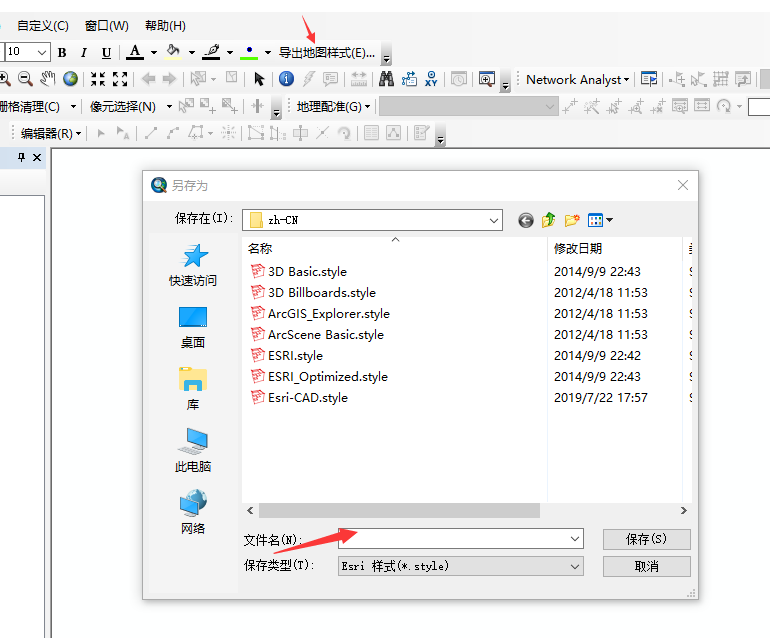Sort files by the 名称 column header
Screen dimensions: 770x638
(x=395, y=249)
